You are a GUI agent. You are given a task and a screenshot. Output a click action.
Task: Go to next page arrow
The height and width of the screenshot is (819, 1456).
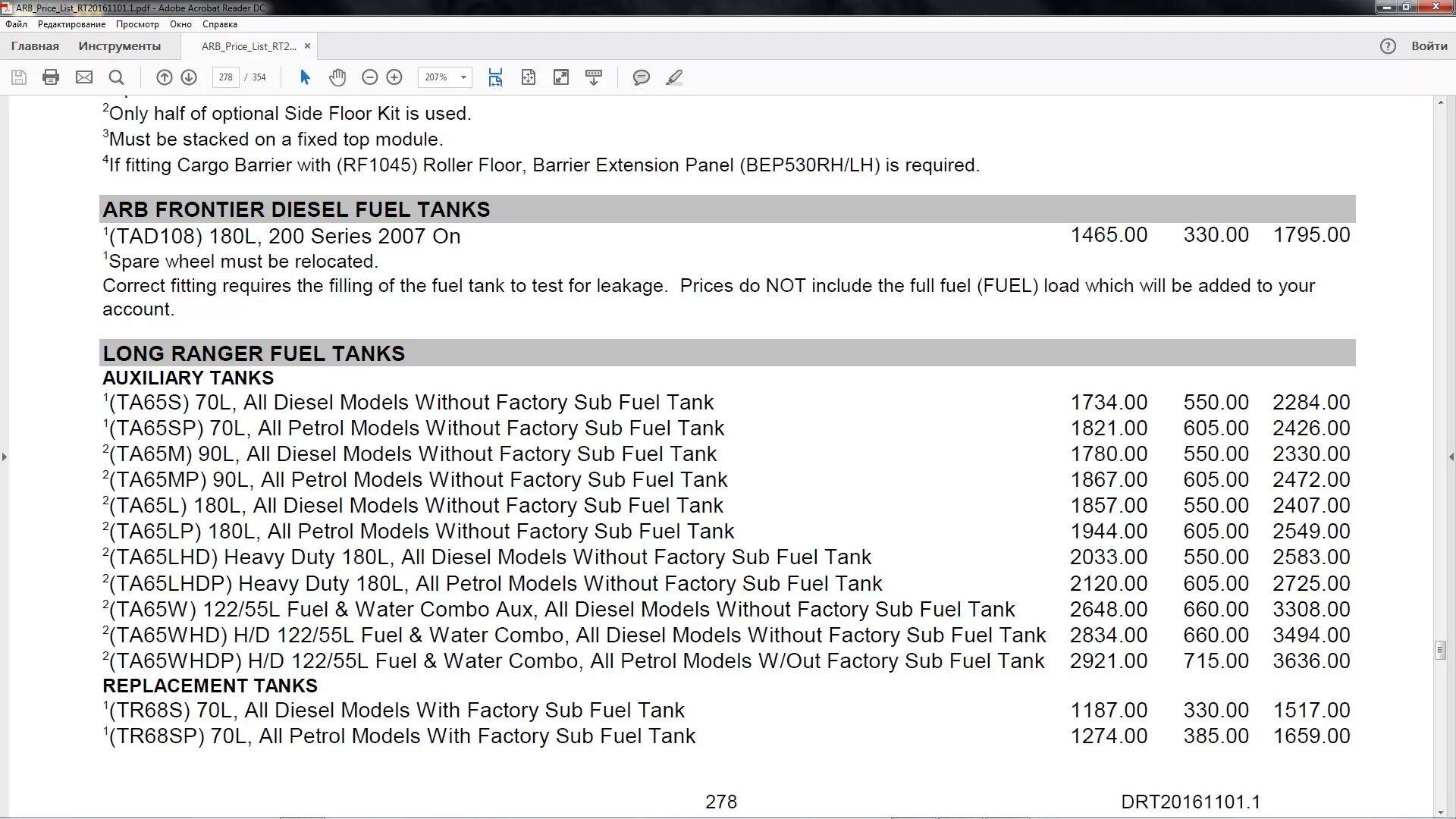click(189, 77)
